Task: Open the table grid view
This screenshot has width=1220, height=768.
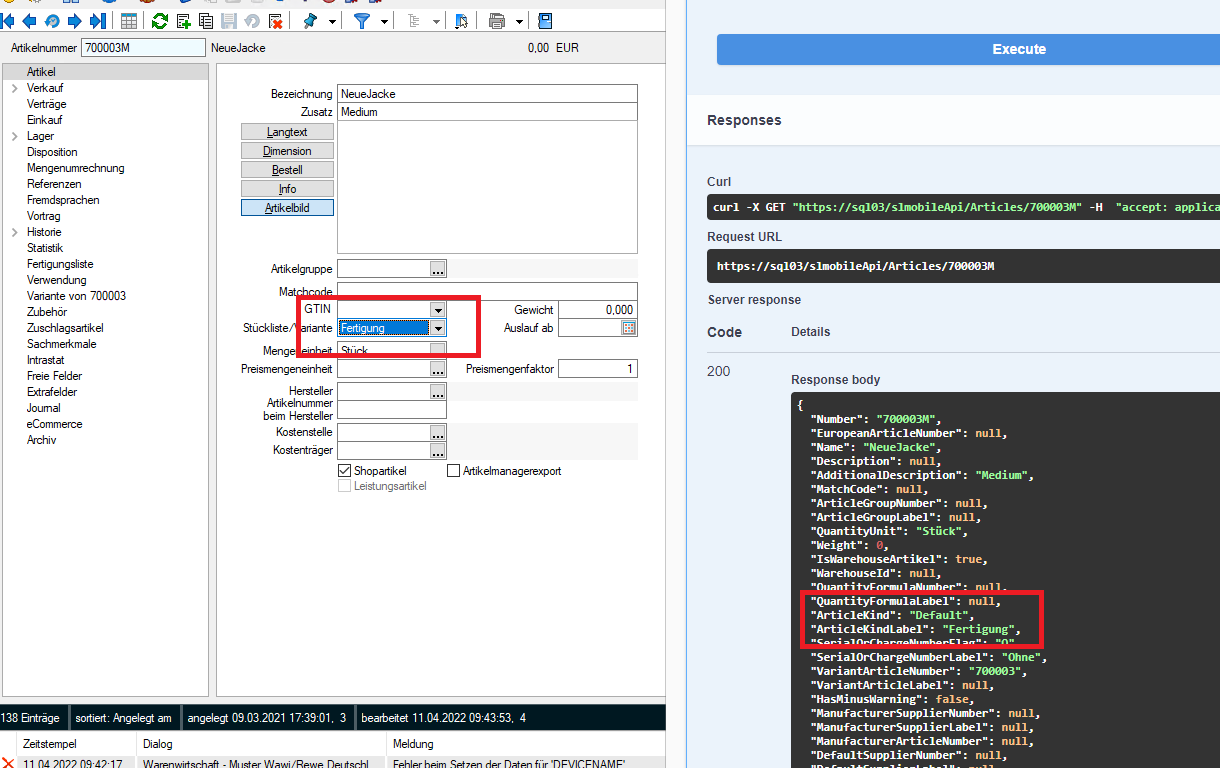Action: click(128, 20)
